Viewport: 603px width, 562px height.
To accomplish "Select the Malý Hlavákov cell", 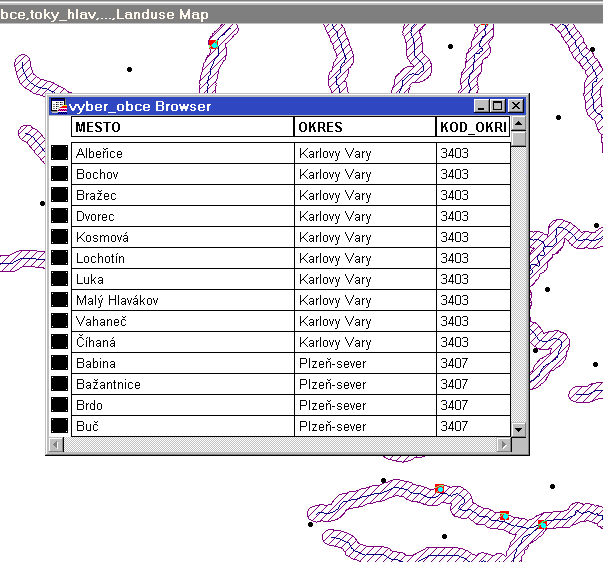I will (x=183, y=300).
